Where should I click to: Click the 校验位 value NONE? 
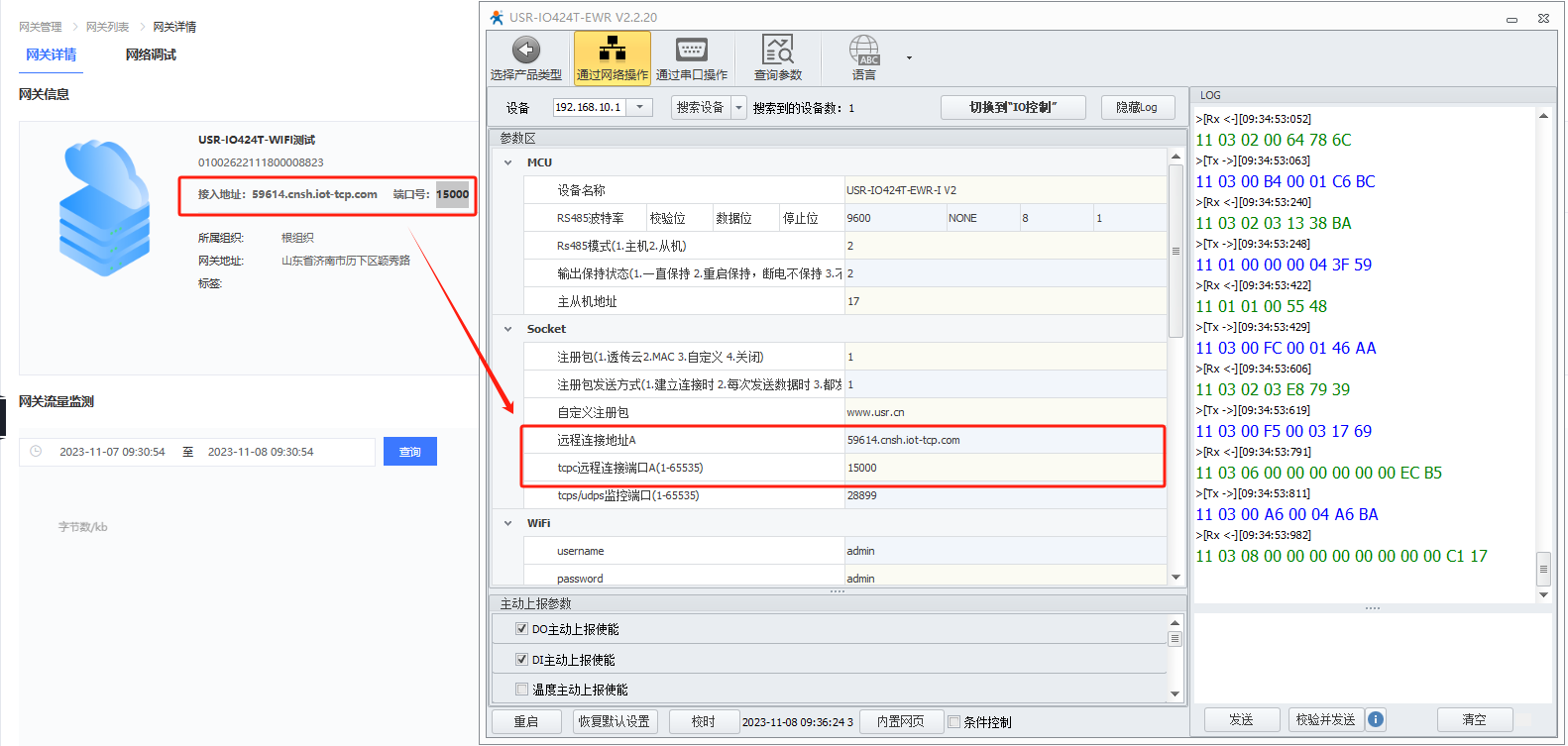pyautogui.click(x=982, y=218)
